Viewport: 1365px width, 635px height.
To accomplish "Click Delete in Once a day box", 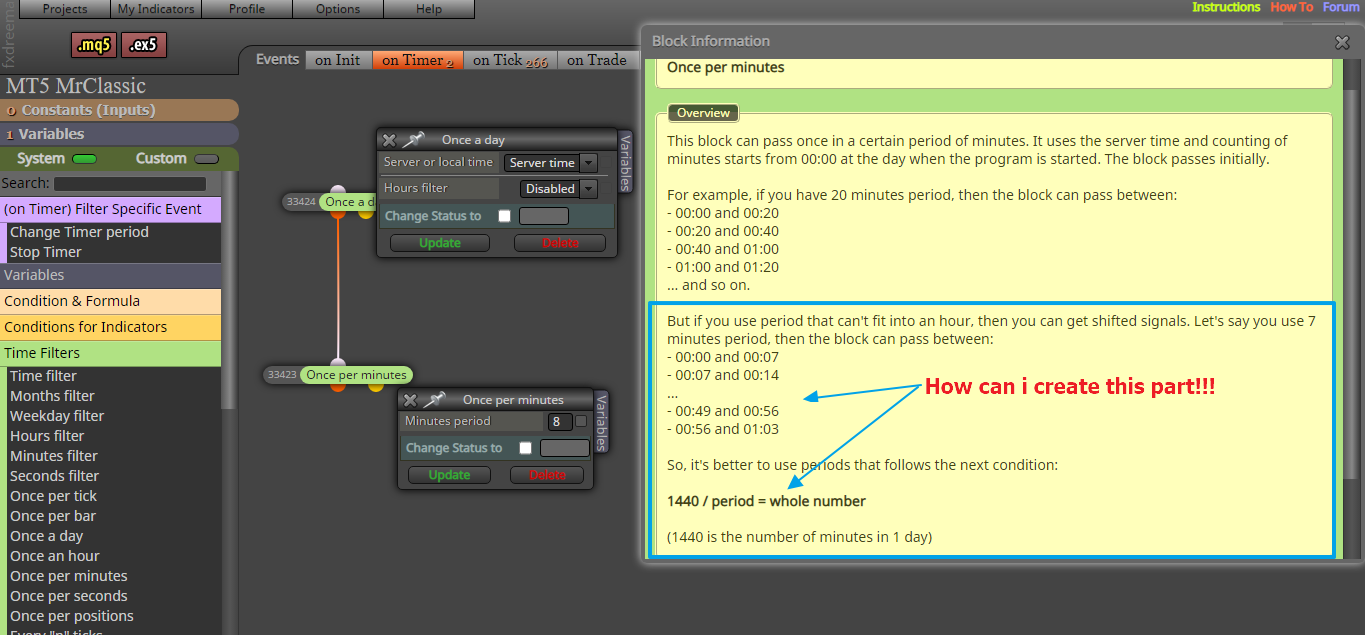I will coord(560,243).
